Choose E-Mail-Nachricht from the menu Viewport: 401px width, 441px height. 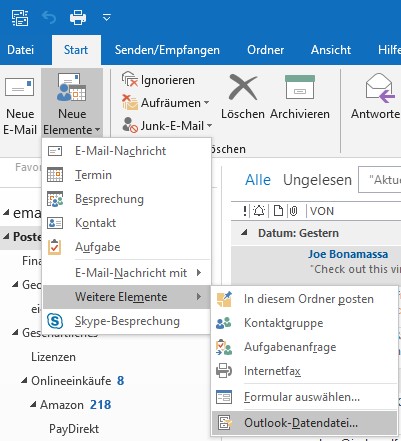(x=127, y=151)
